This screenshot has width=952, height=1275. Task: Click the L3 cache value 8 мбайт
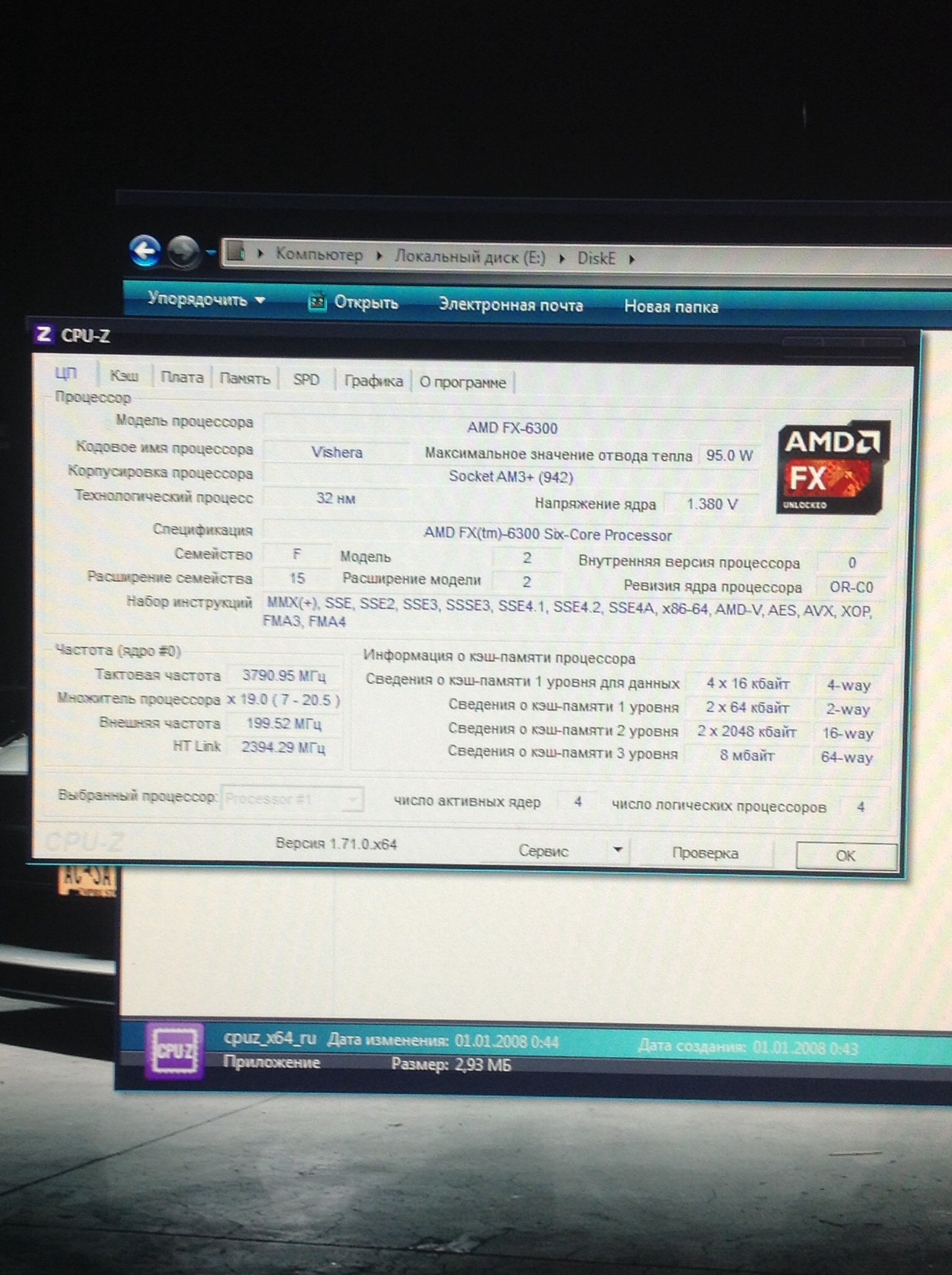[x=747, y=756]
